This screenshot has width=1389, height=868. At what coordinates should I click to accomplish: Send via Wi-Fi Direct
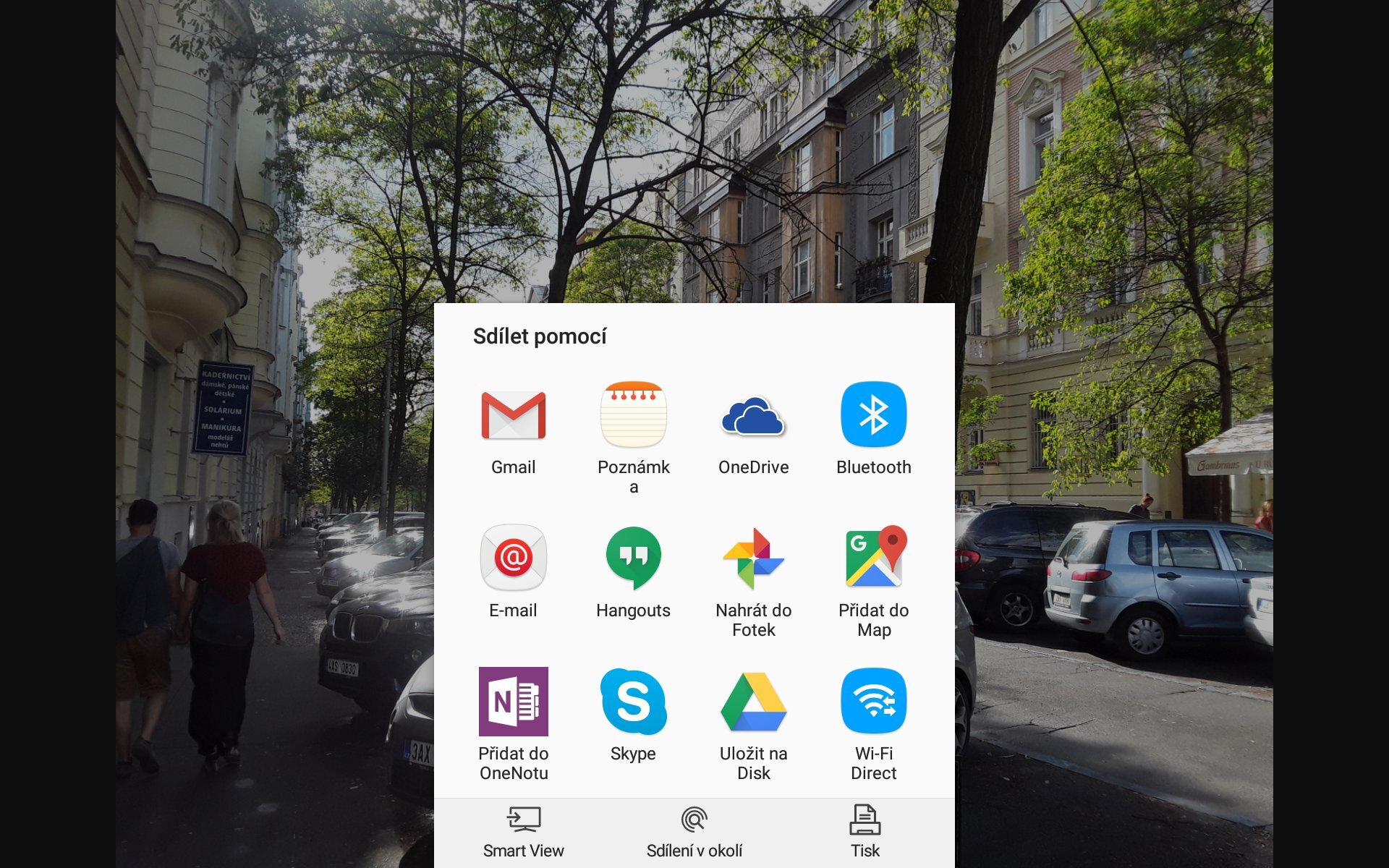click(x=874, y=702)
